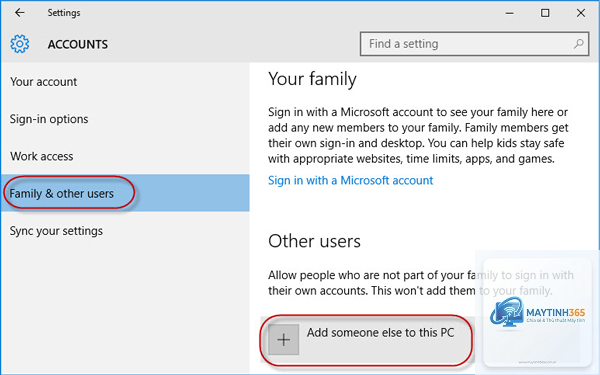
Task: Click the Settings window title
Action: [x=64, y=13]
